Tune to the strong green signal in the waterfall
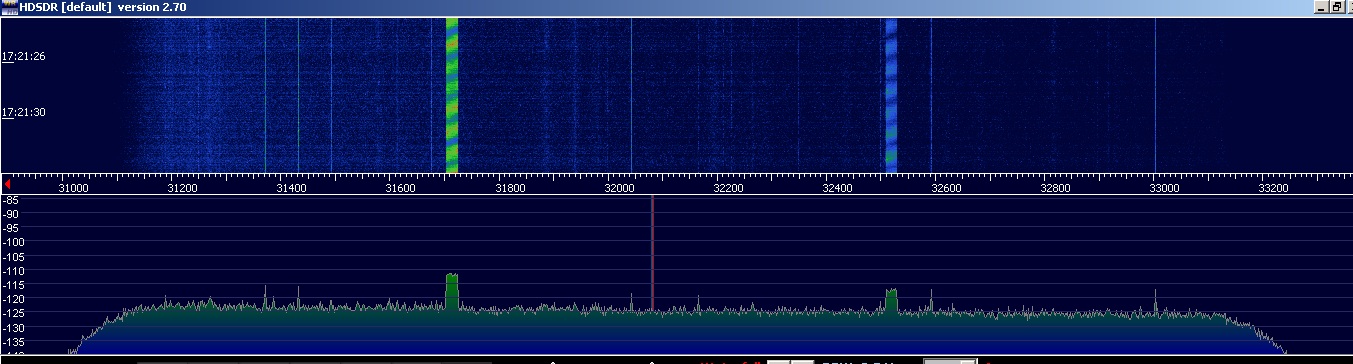 click(451, 95)
